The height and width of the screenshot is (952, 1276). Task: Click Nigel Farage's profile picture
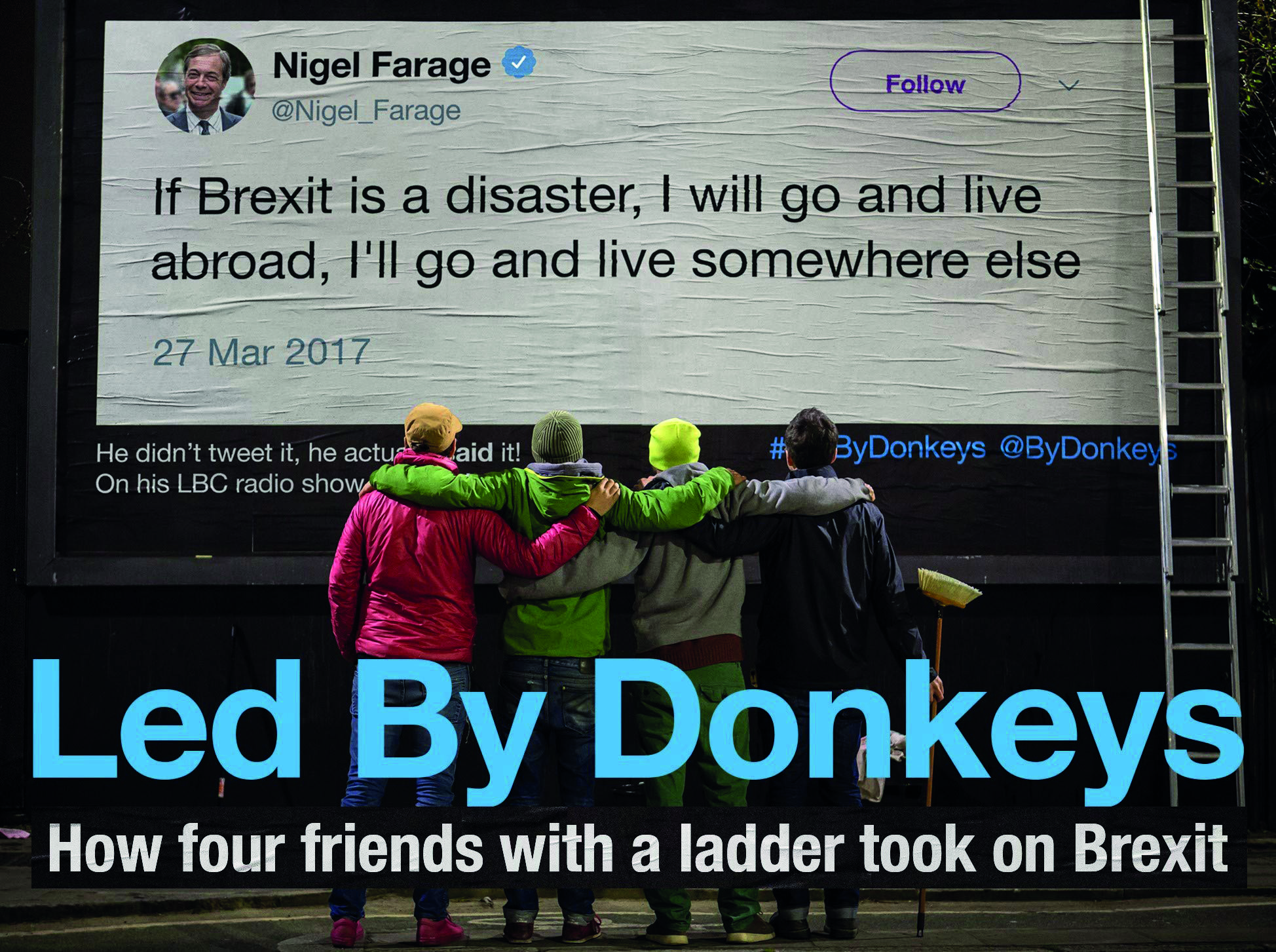[204, 86]
